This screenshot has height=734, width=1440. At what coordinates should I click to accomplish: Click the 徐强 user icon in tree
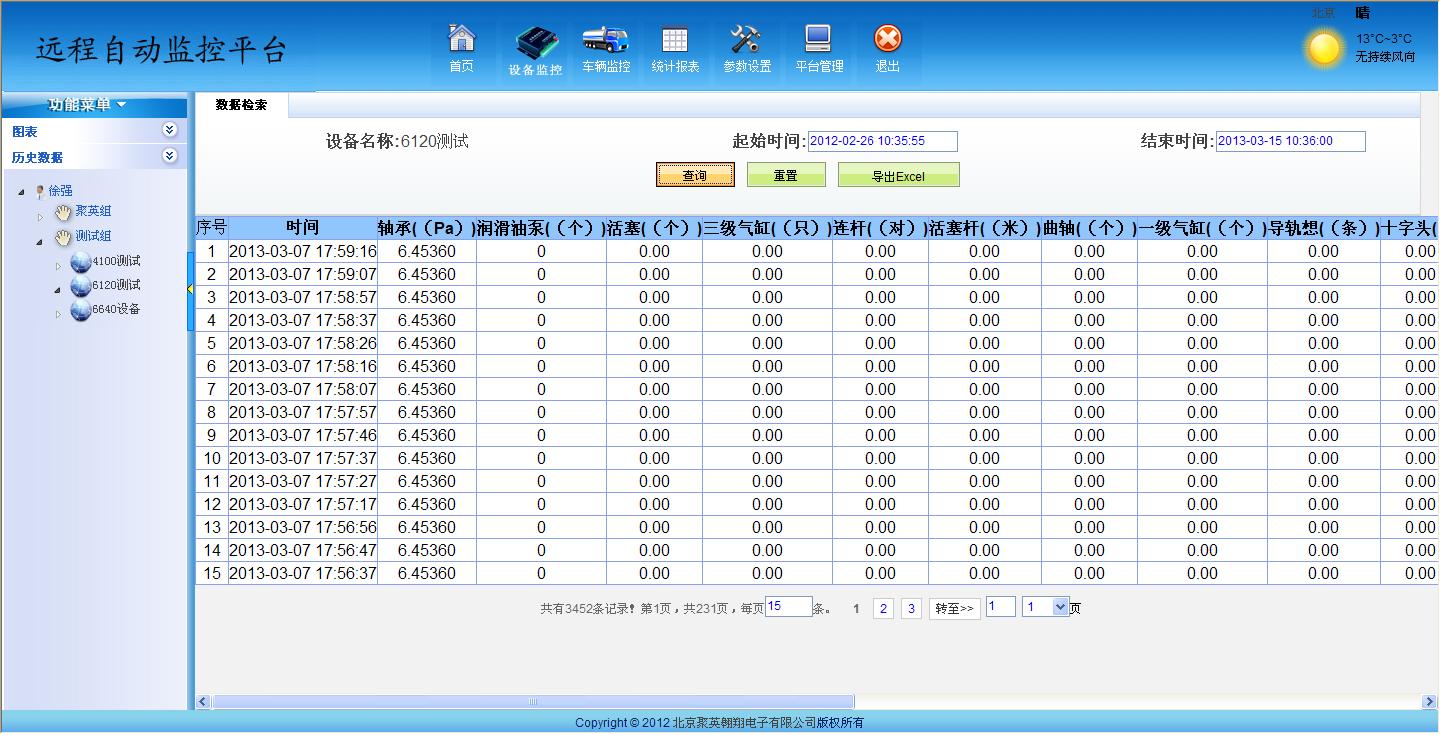(x=40, y=190)
